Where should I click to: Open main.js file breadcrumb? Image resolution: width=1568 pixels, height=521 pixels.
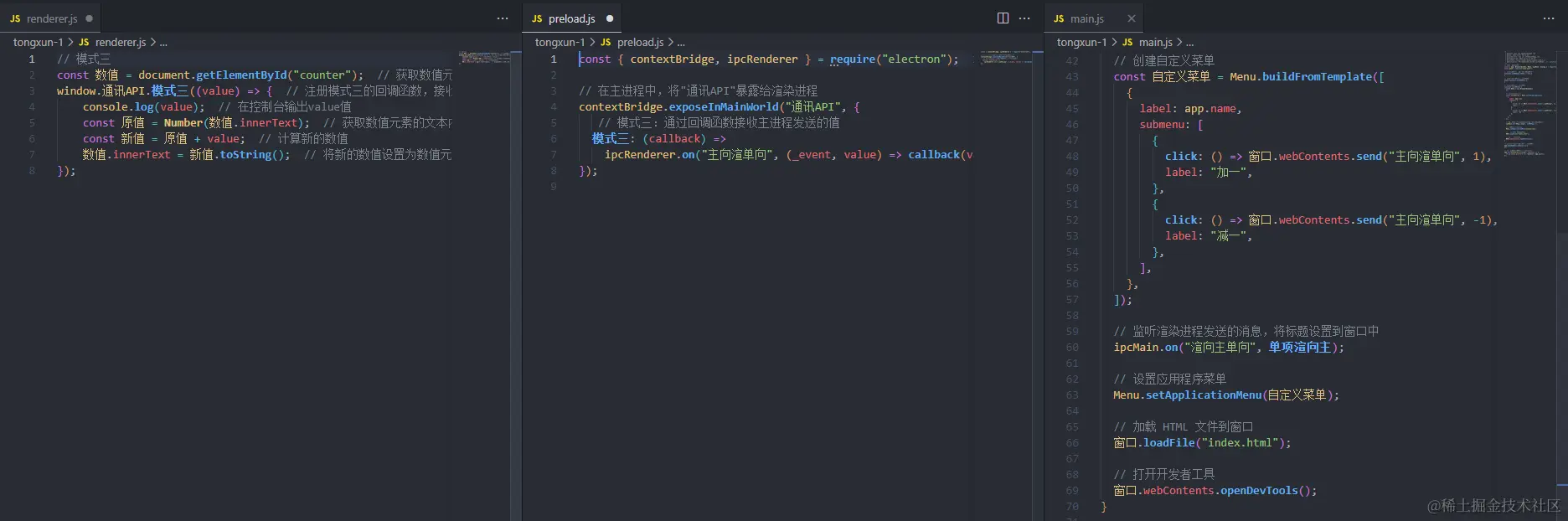[1148, 42]
